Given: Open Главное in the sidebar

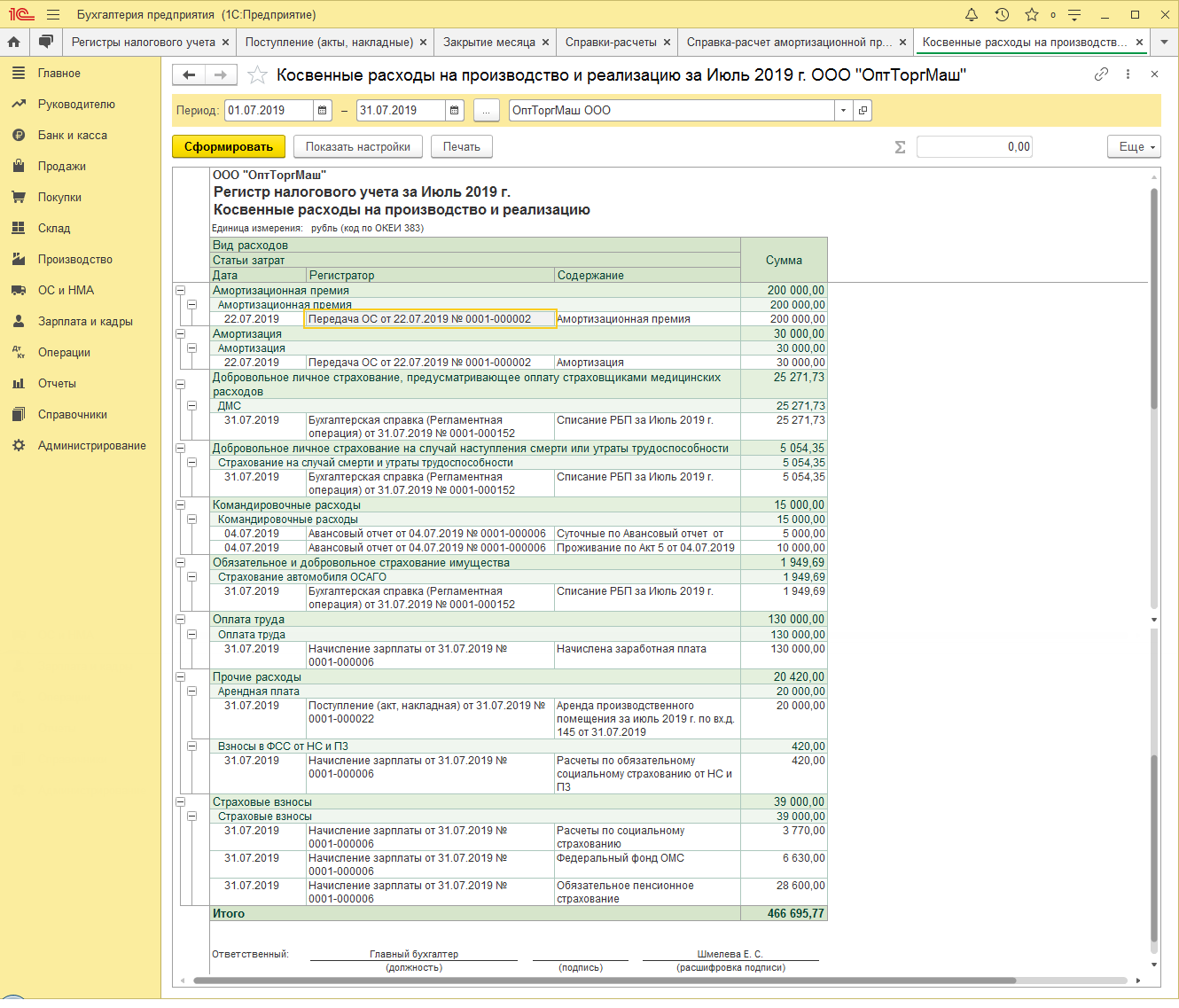Looking at the screenshot, I should [59, 73].
